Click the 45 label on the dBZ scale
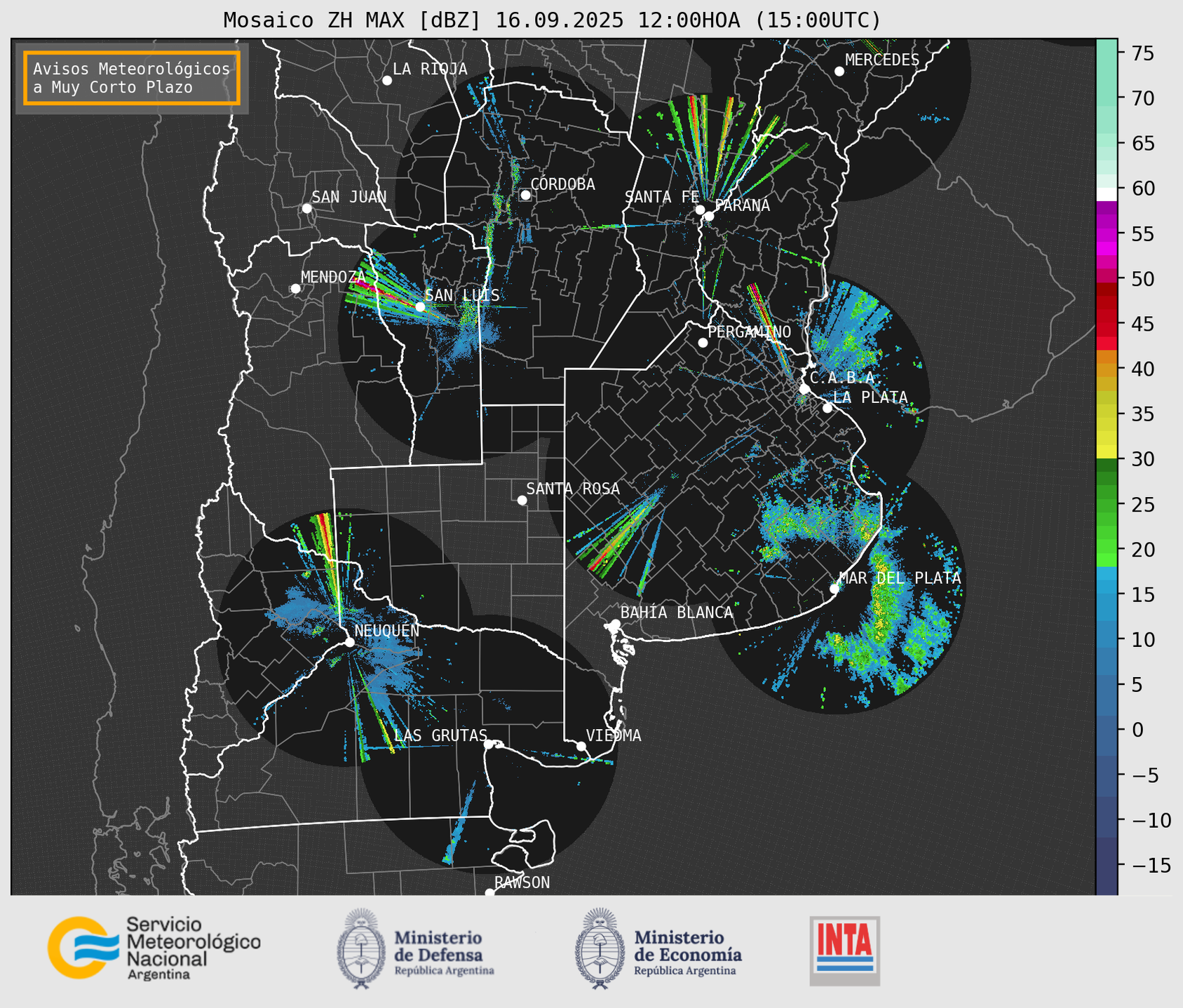The width and height of the screenshot is (1183, 1008). (1142, 324)
